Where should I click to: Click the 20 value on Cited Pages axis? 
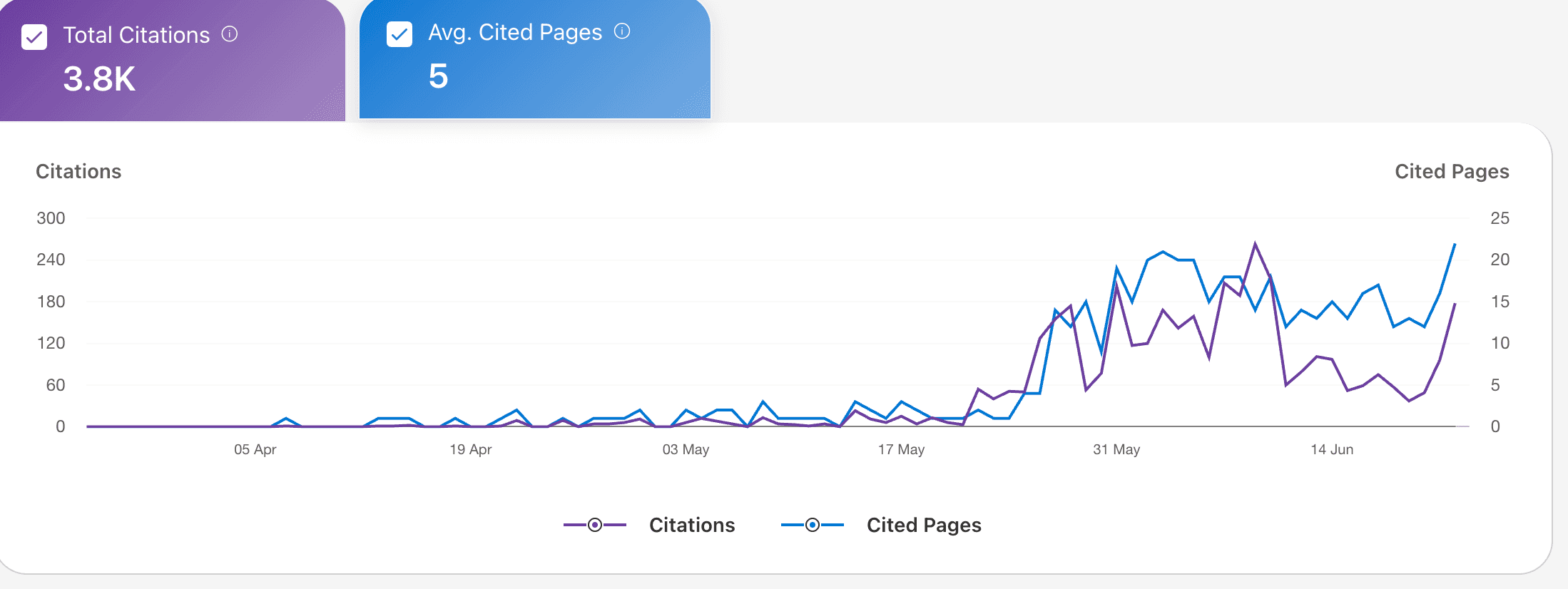pos(1500,260)
